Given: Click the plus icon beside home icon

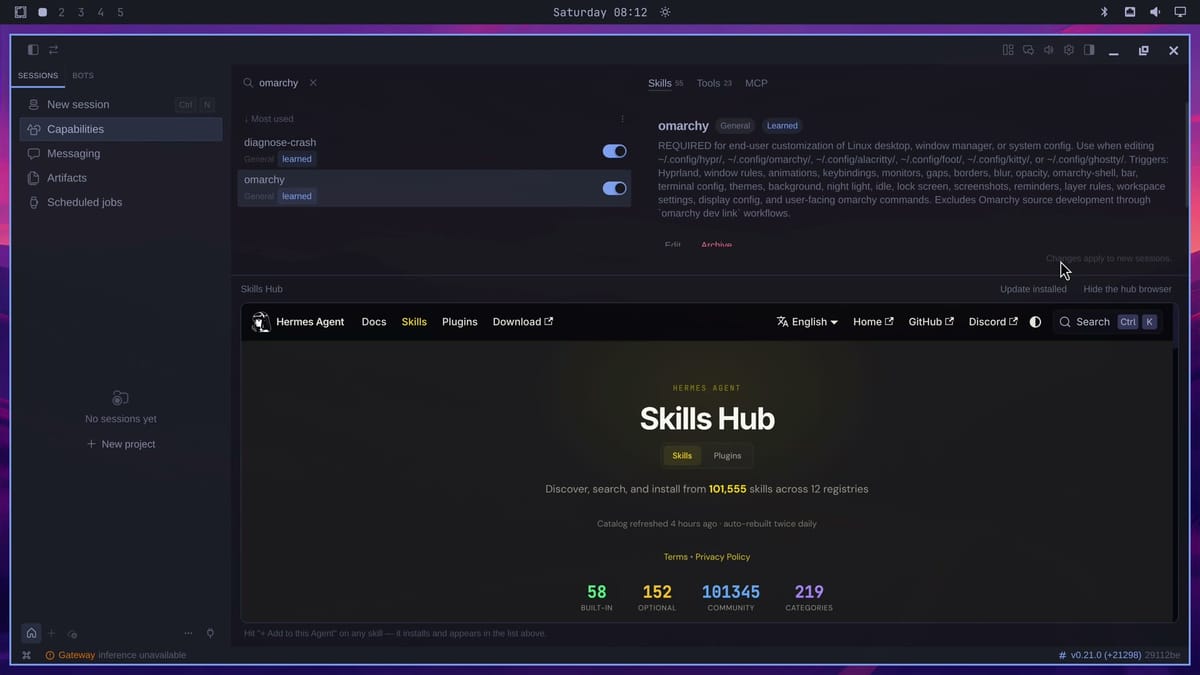Looking at the screenshot, I should point(52,633).
